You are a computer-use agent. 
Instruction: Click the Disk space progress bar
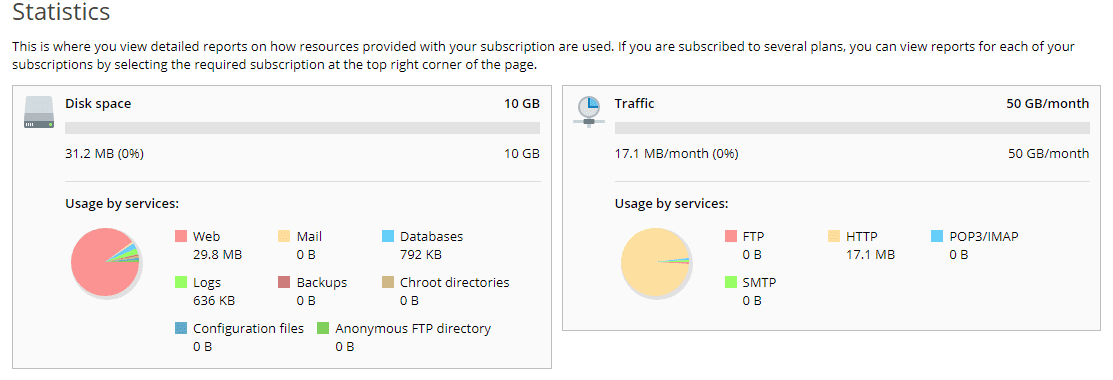(x=302, y=128)
